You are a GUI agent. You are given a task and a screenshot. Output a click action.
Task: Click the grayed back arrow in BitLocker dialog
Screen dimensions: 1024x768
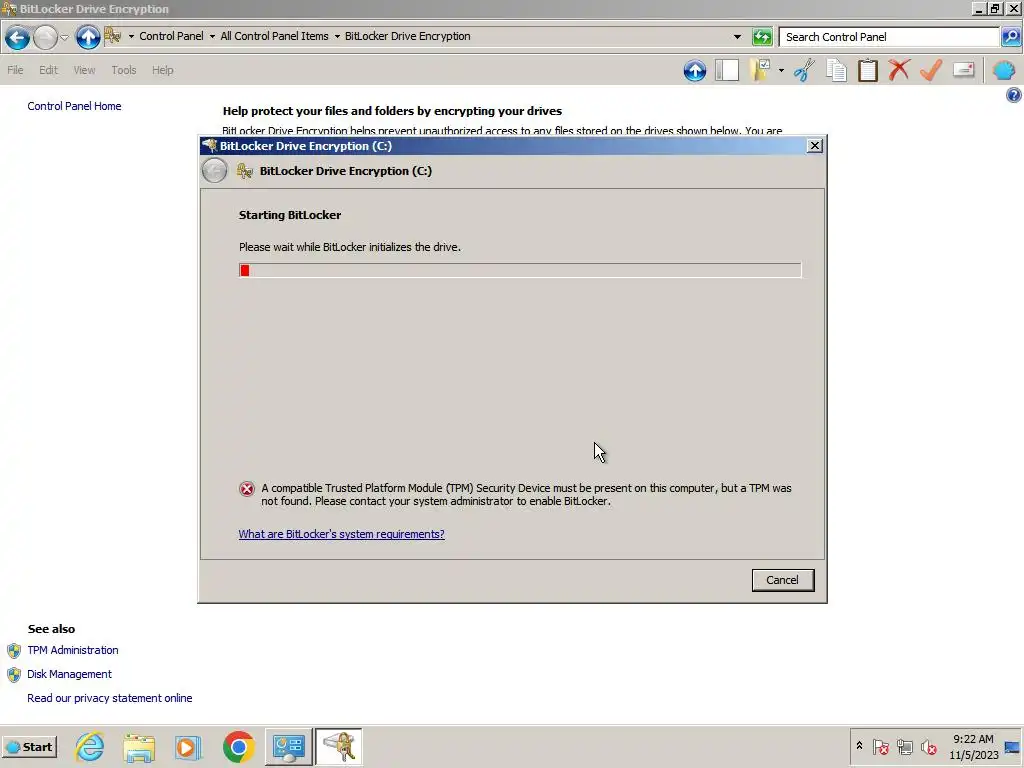[214, 171]
